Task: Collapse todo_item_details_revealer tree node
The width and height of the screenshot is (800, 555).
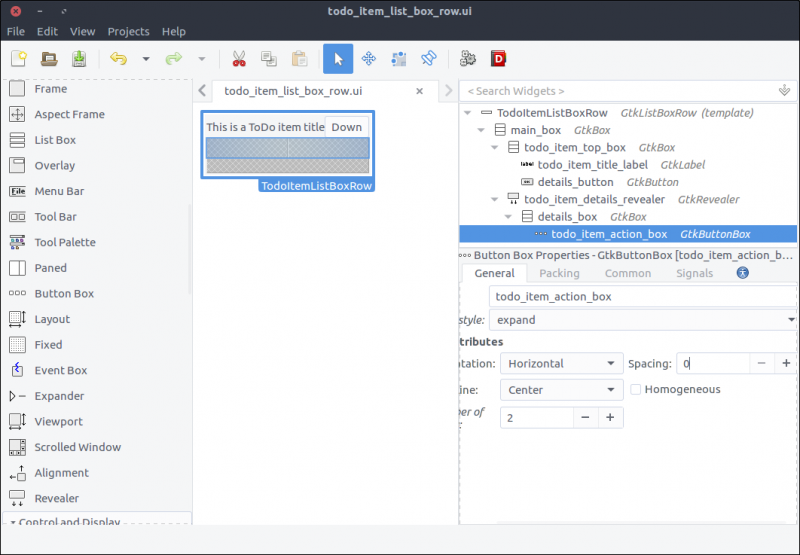Action: pyautogui.click(x=494, y=199)
